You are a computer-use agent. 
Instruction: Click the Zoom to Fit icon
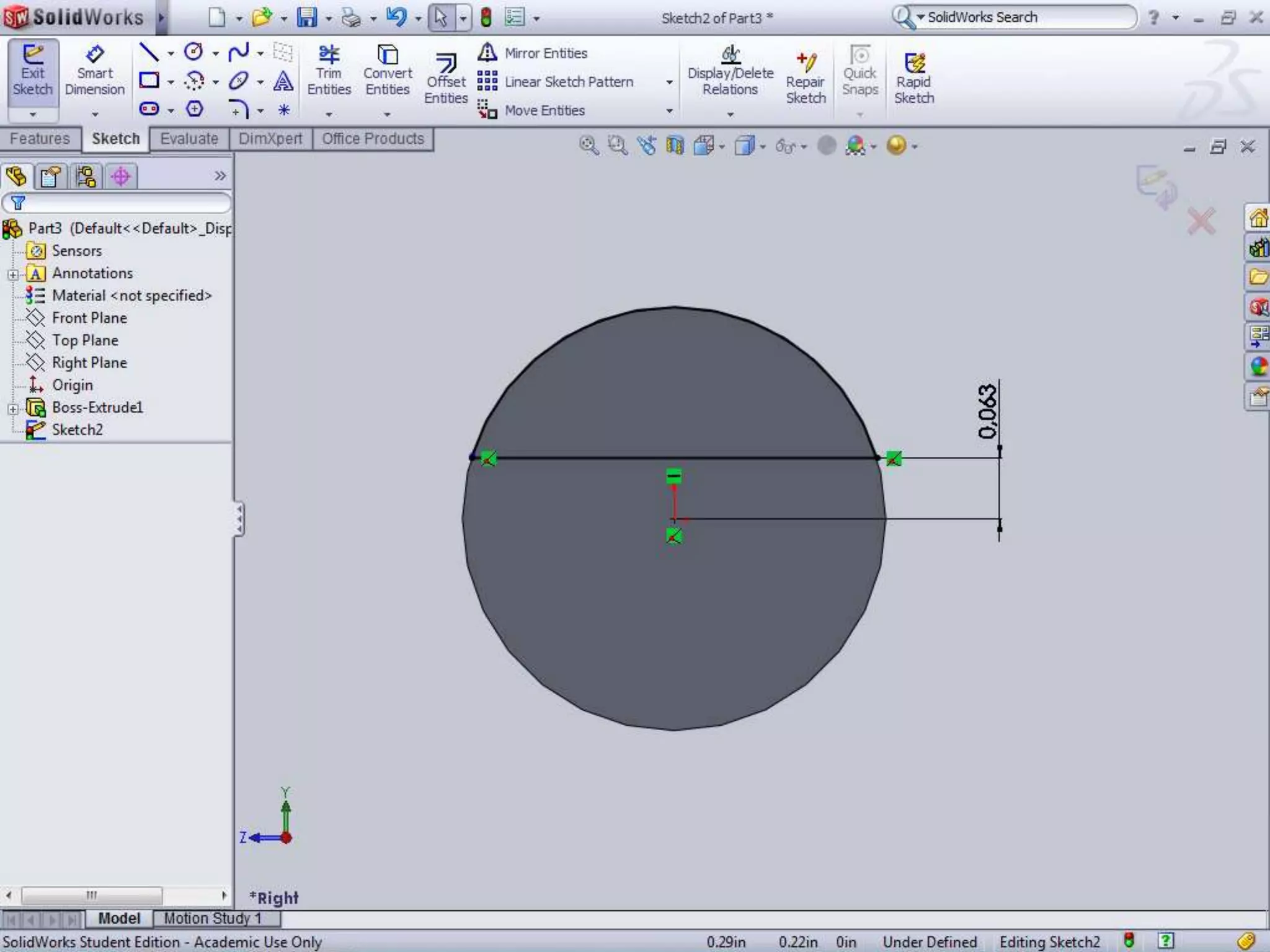tap(588, 146)
